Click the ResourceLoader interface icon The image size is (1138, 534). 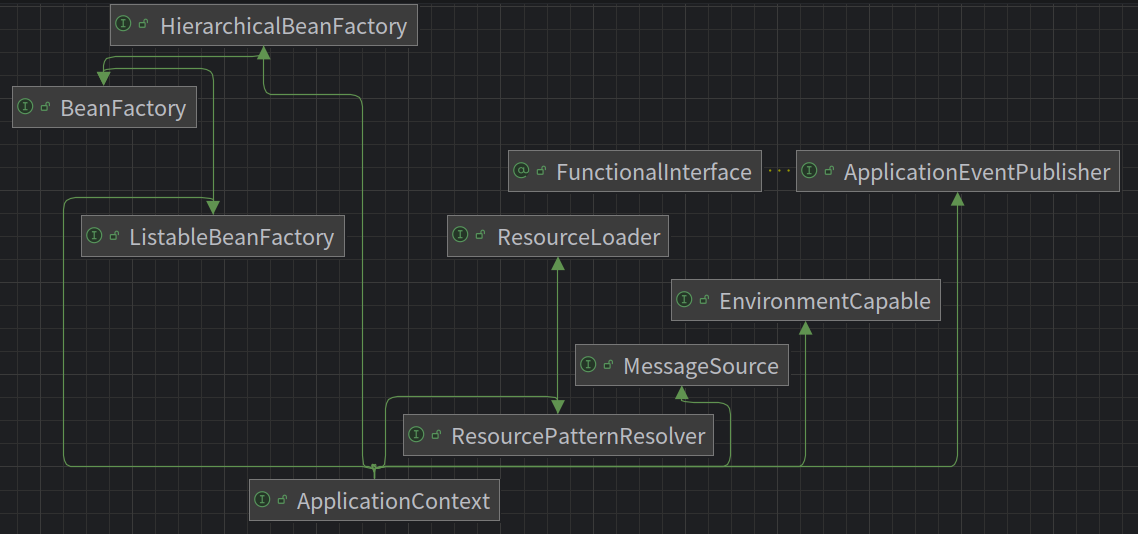pos(459,234)
